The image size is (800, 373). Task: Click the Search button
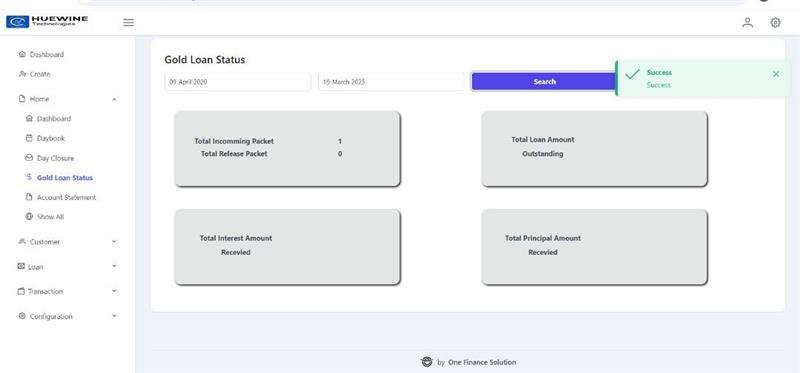click(544, 82)
